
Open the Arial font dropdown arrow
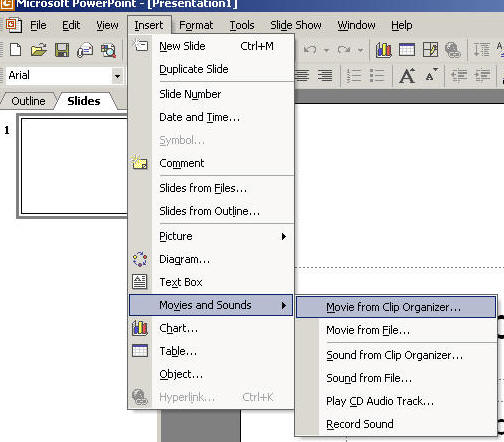pyautogui.click(x=117, y=76)
